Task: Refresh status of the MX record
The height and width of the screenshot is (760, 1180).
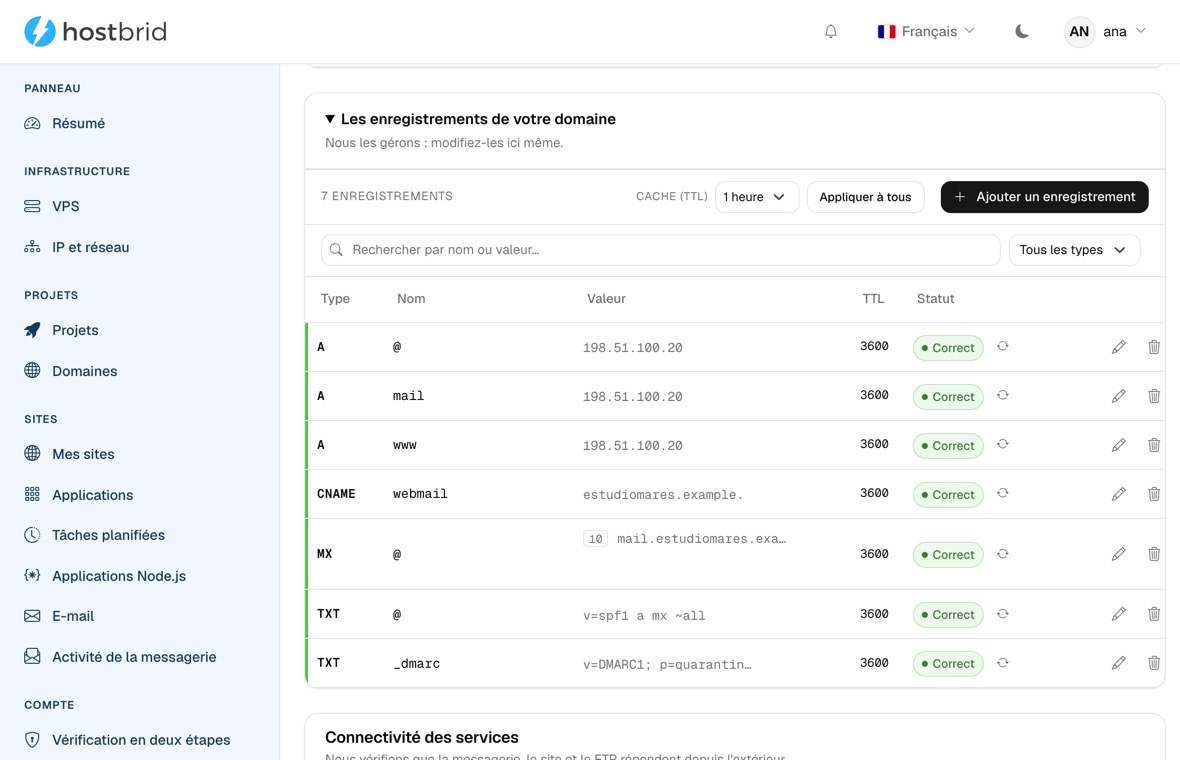Action: click(x=1002, y=554)
